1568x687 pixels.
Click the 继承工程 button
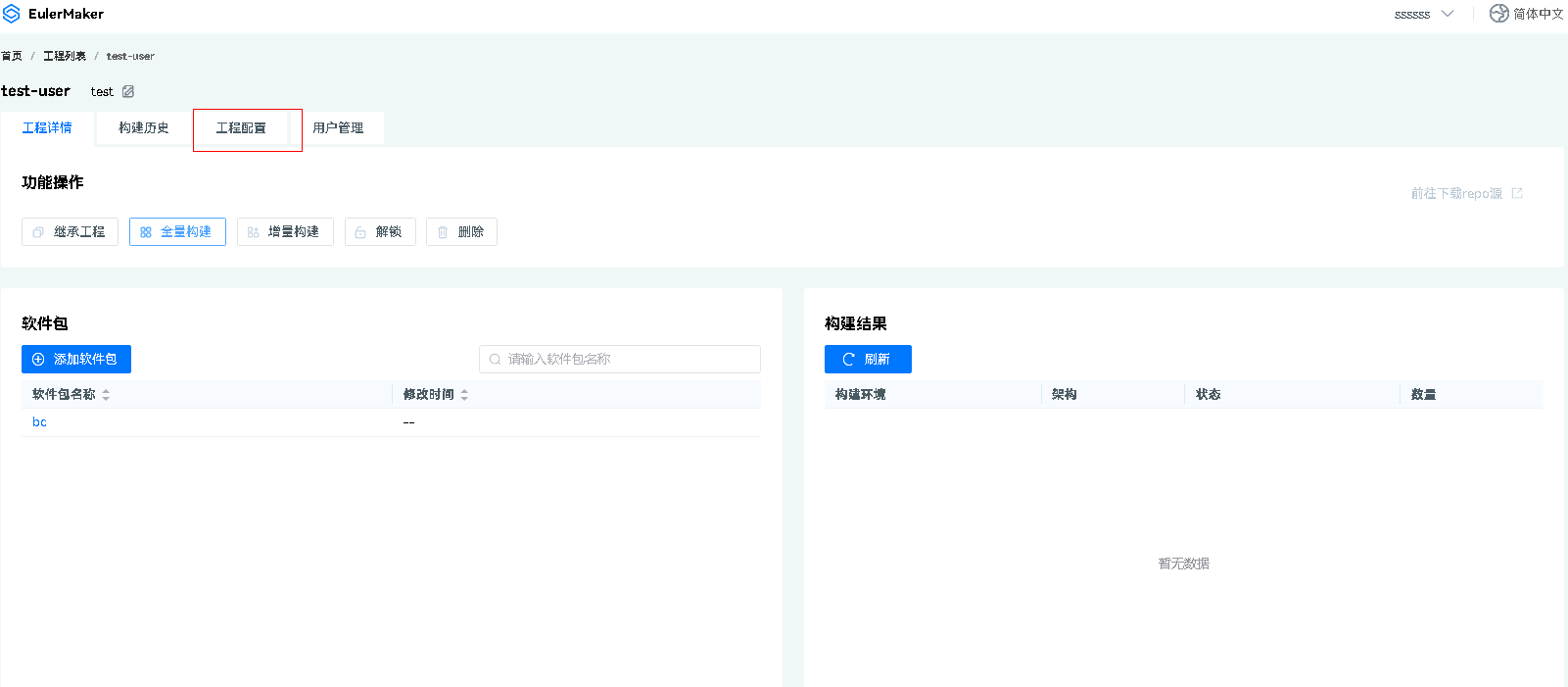[70, 232]
